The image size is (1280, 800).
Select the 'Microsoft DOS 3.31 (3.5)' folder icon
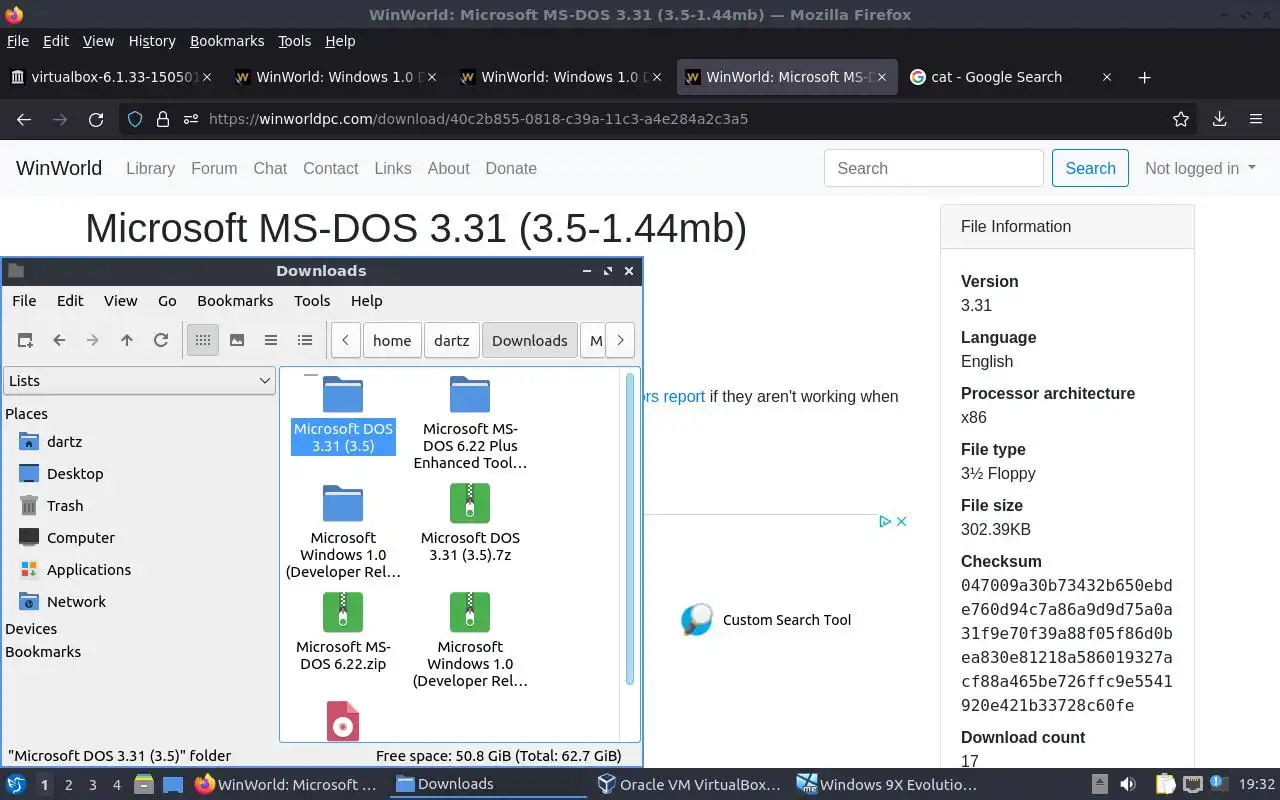coord(343,395)
